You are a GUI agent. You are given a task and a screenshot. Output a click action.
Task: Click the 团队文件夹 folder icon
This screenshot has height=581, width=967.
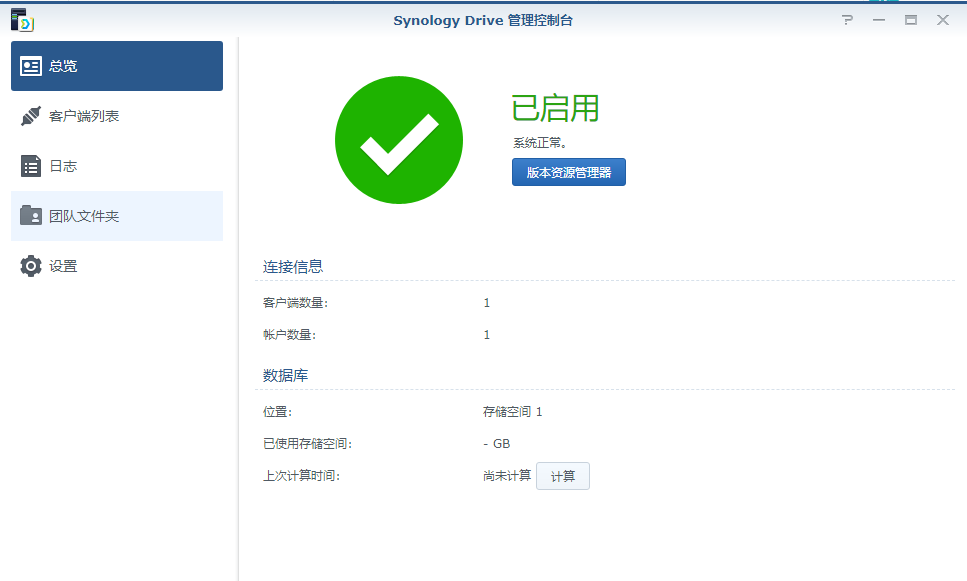pyautogui.click(x=31, y=215)
